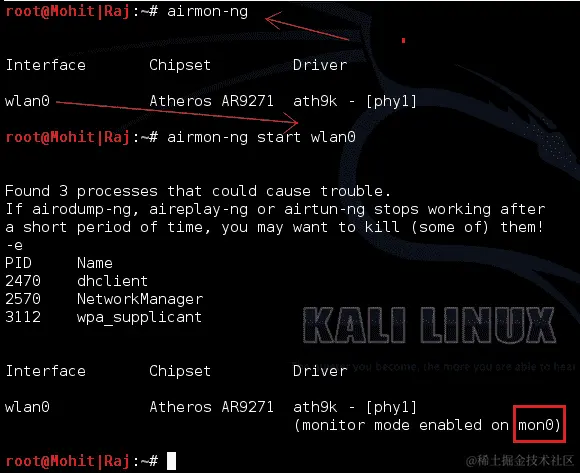
Task: Click the small red dot on dragon
Action: coord(404,40)
